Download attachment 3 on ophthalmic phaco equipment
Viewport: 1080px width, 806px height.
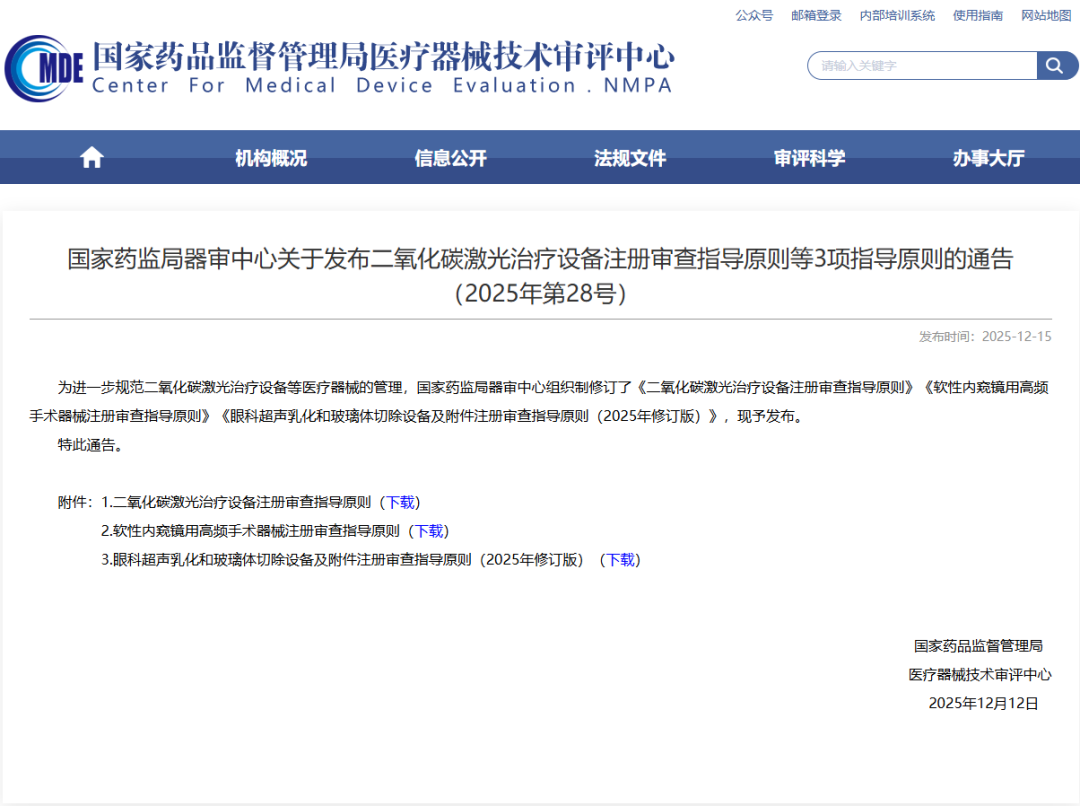tap(620, 560)
